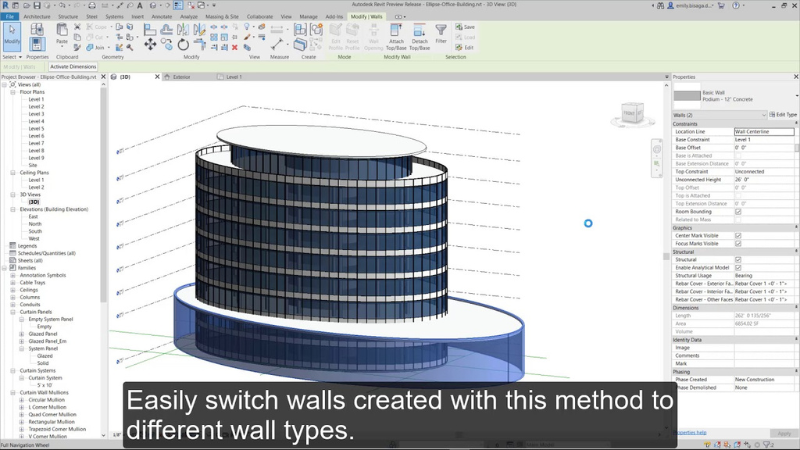The image size is (800, 450).
Task: Uncheck the Center Mark Visible checkbox
Action: point(738,236)
